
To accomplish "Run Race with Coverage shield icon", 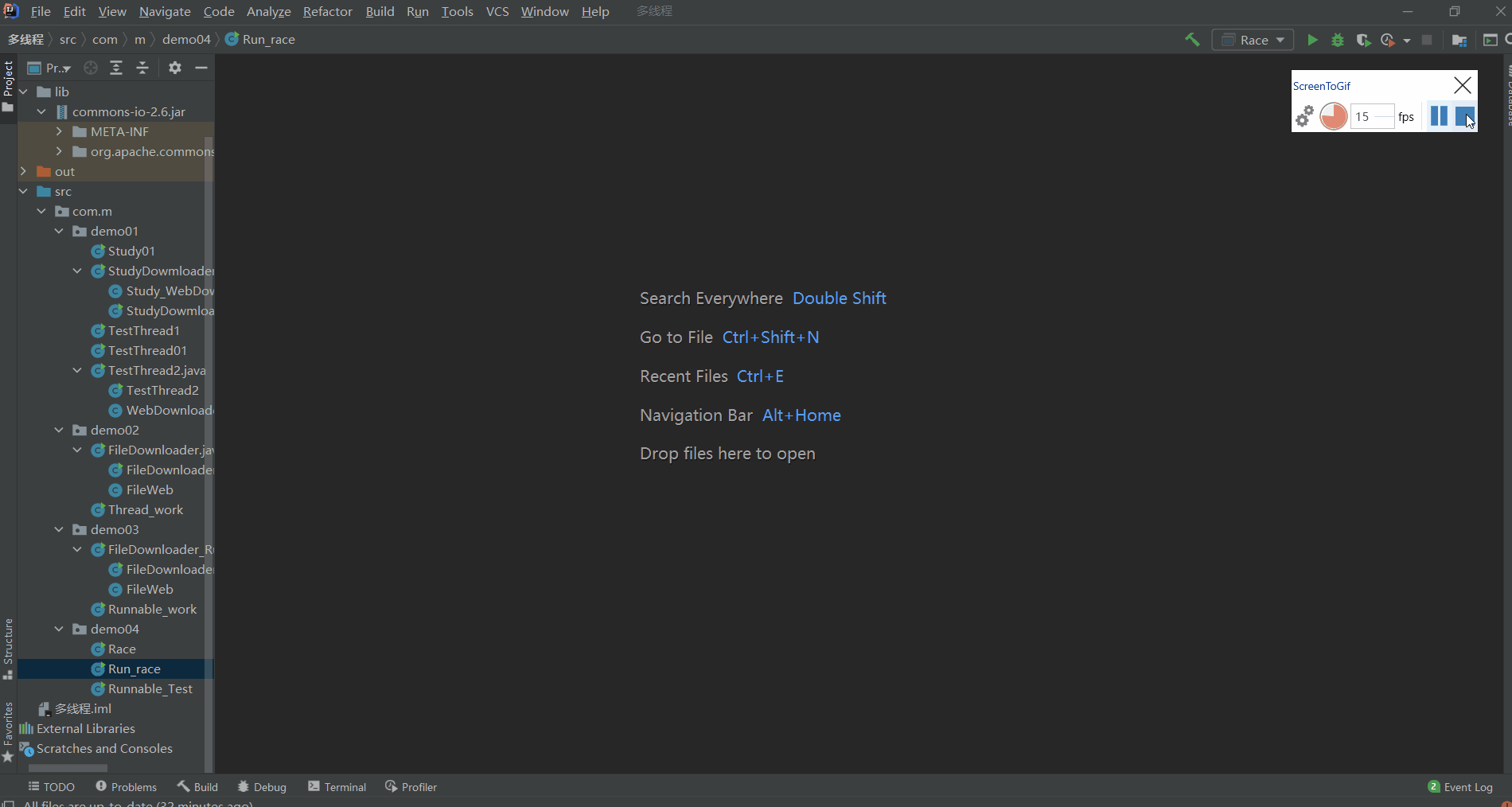I will [1363, 40].
